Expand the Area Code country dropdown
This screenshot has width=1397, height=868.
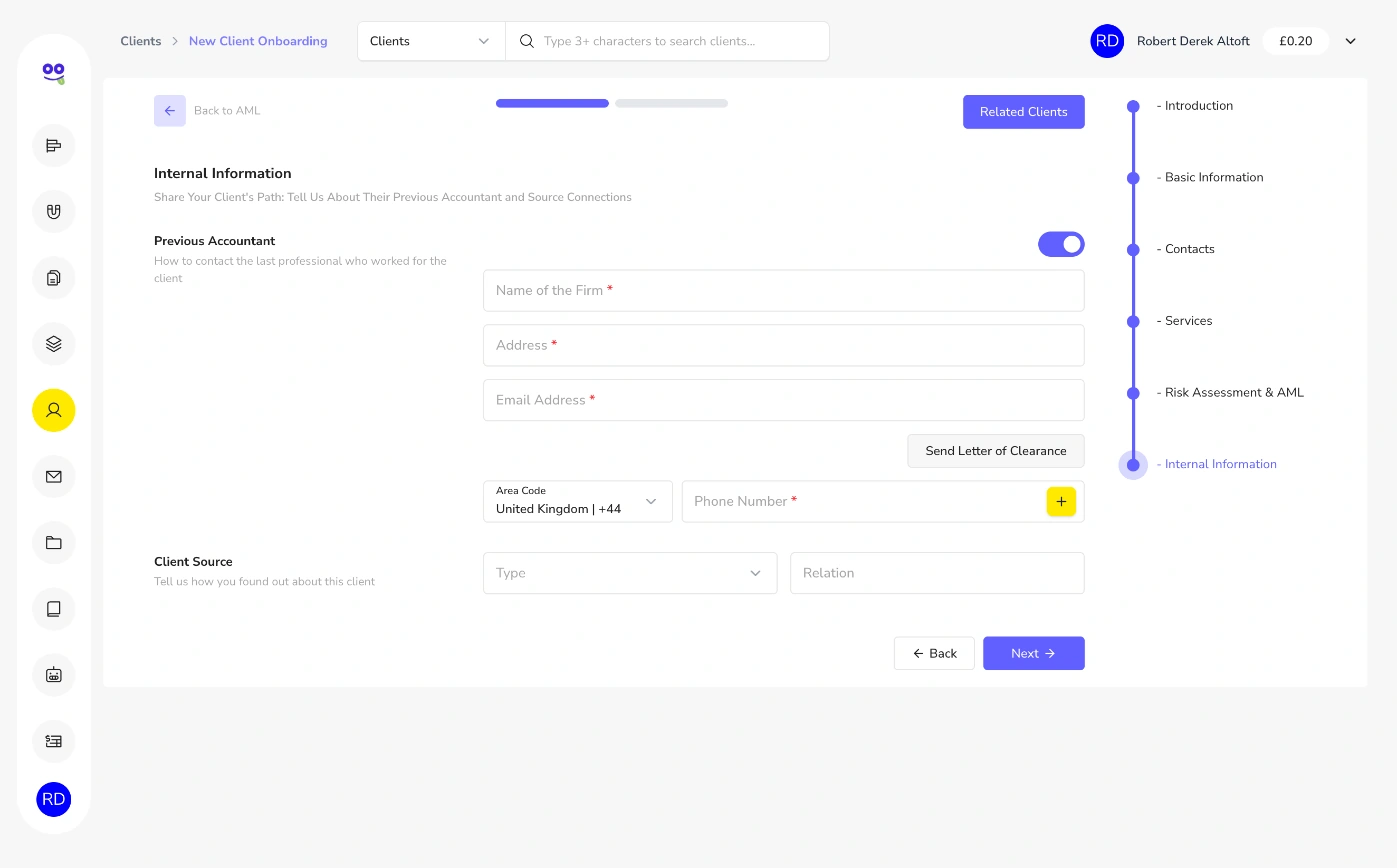(578, 501)
